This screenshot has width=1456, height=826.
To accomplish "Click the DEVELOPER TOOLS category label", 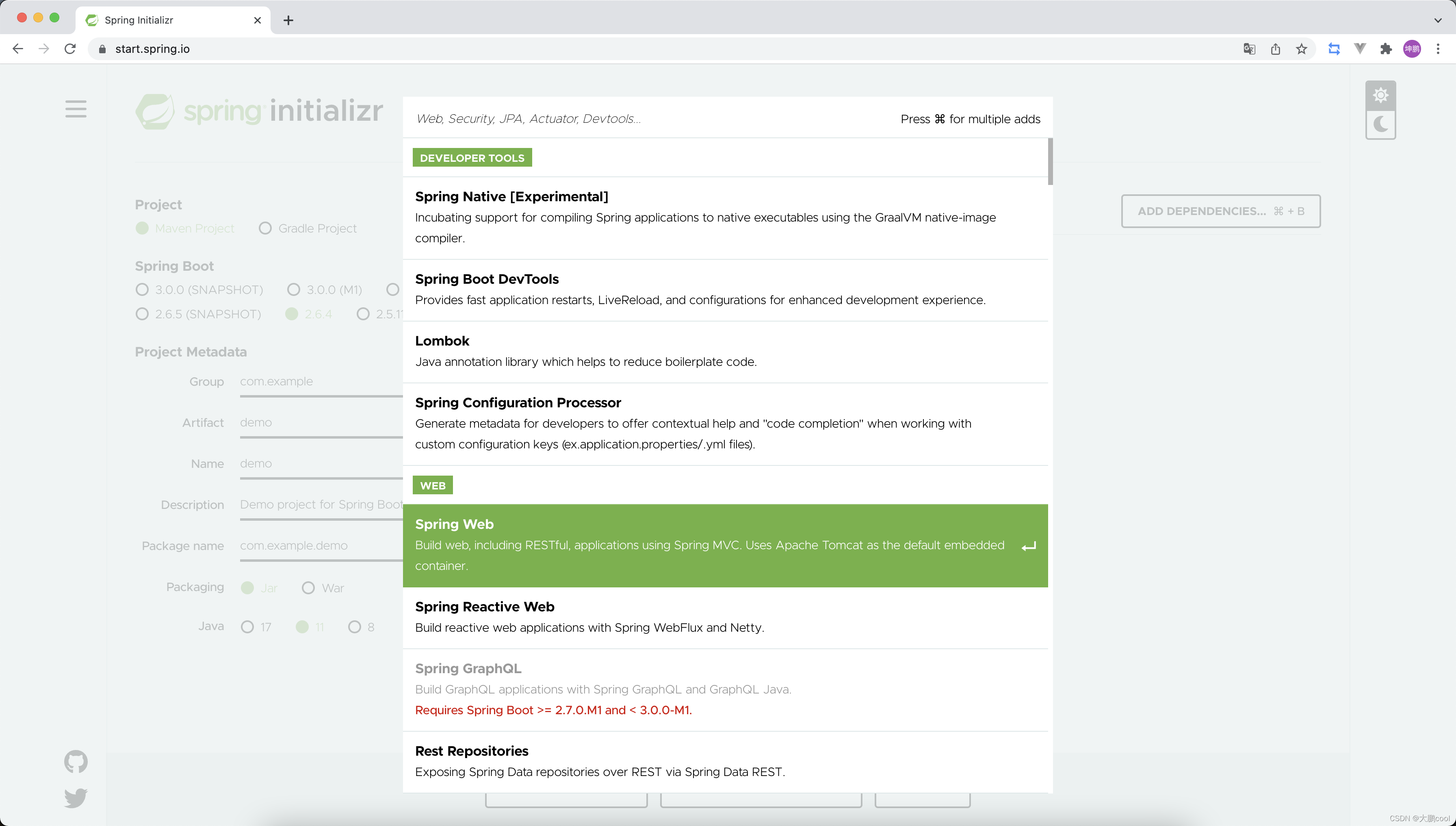I will [x=472, y=158].
